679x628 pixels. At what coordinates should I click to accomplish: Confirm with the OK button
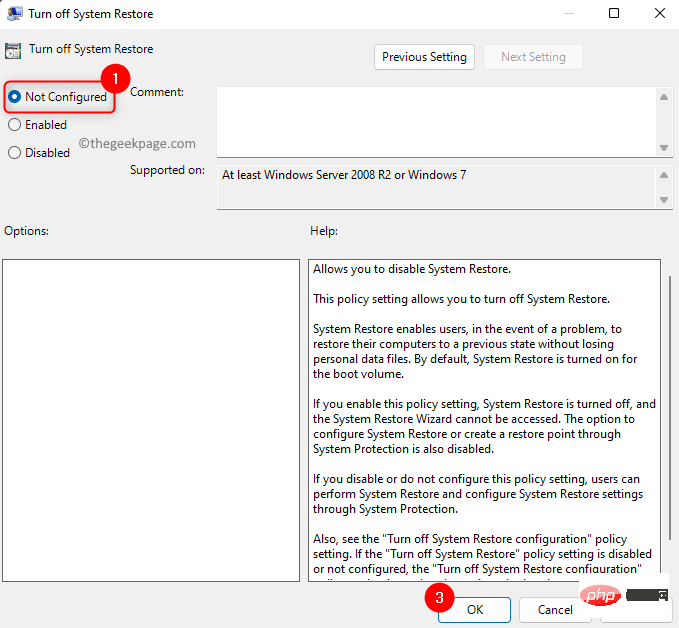point(475,609)
